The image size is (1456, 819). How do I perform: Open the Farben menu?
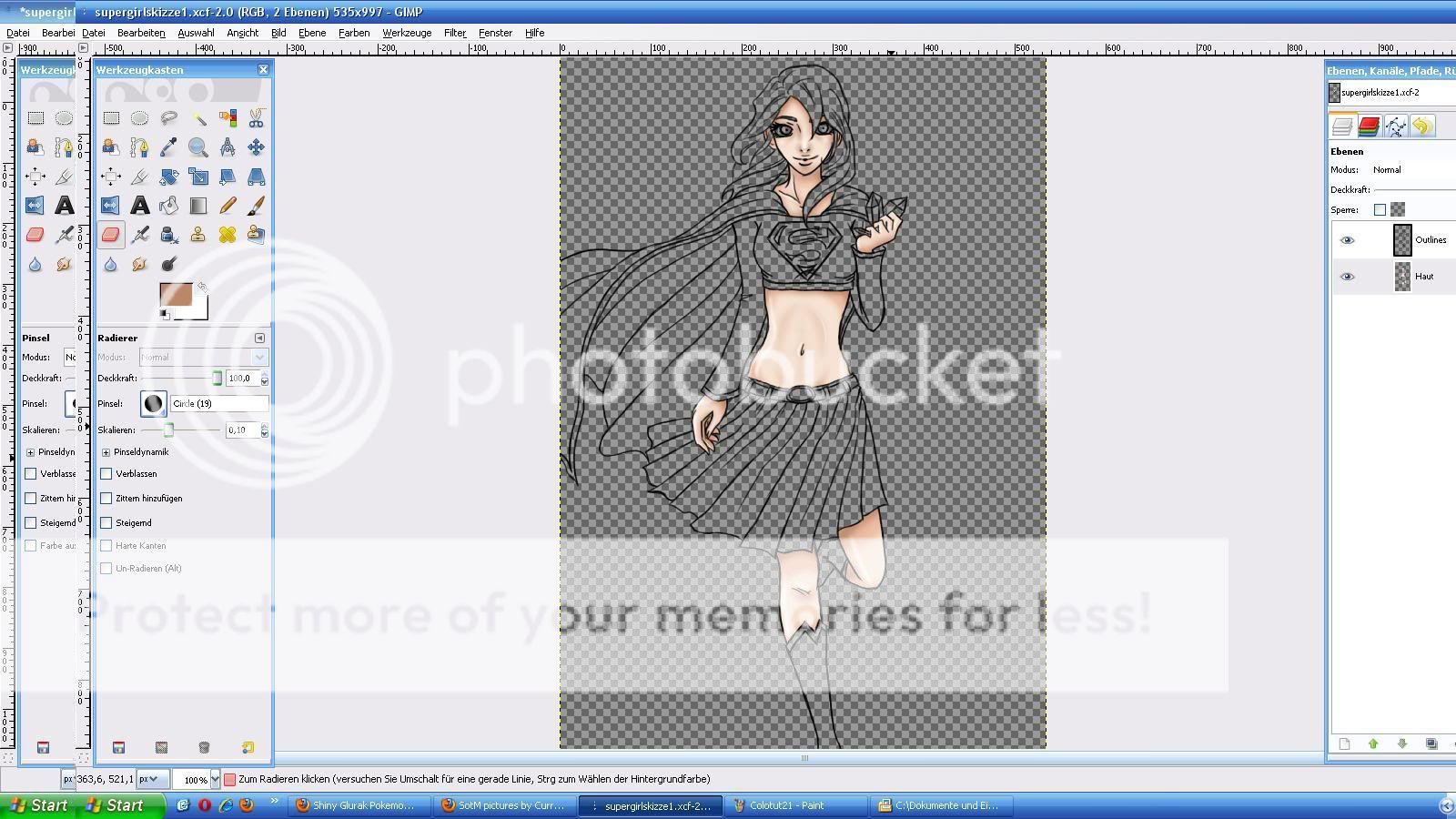click(354, 33)
